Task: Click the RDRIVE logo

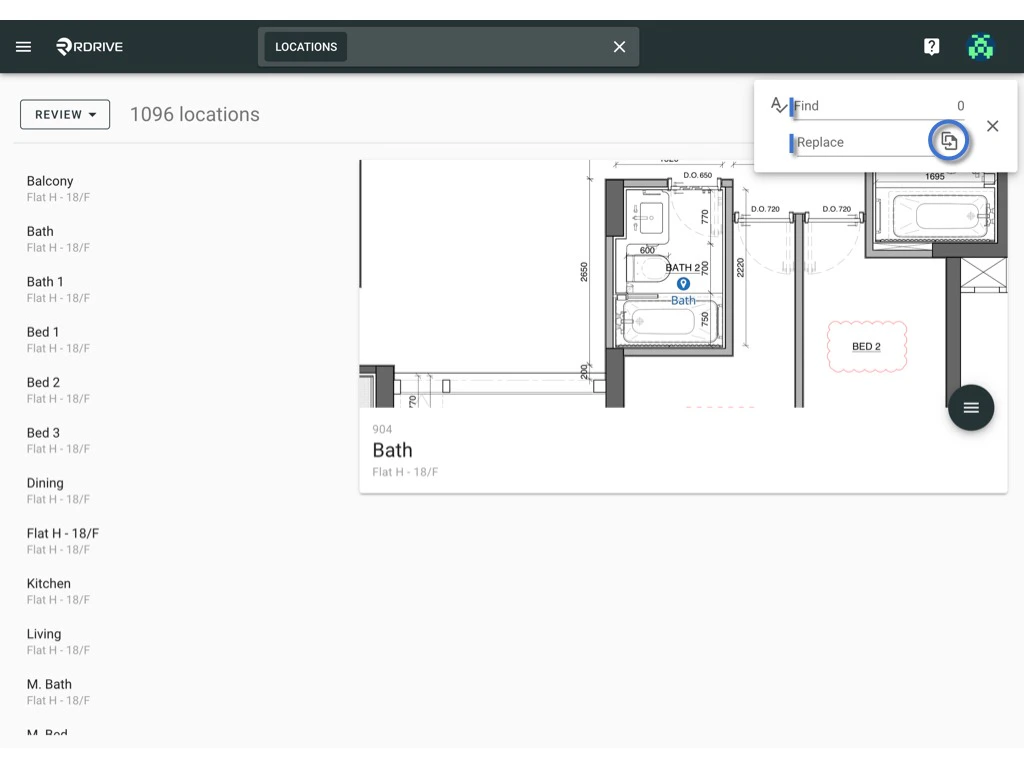Action: coord(89,46)
